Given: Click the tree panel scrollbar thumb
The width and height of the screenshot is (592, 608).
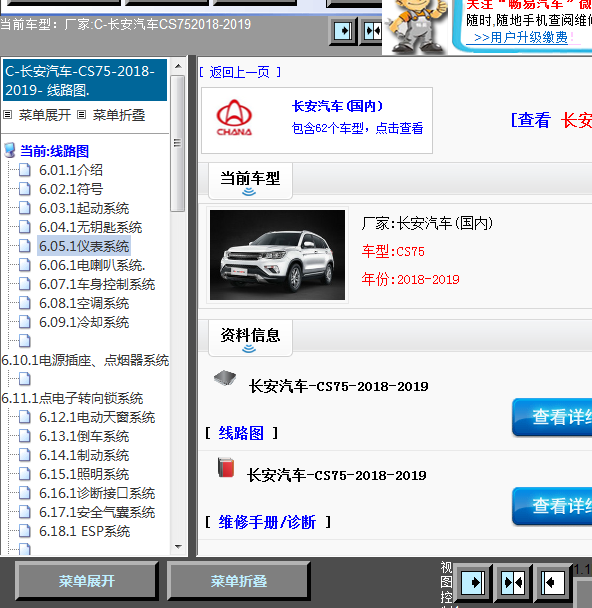Looking at the screenshot, I should click(178, 143).
